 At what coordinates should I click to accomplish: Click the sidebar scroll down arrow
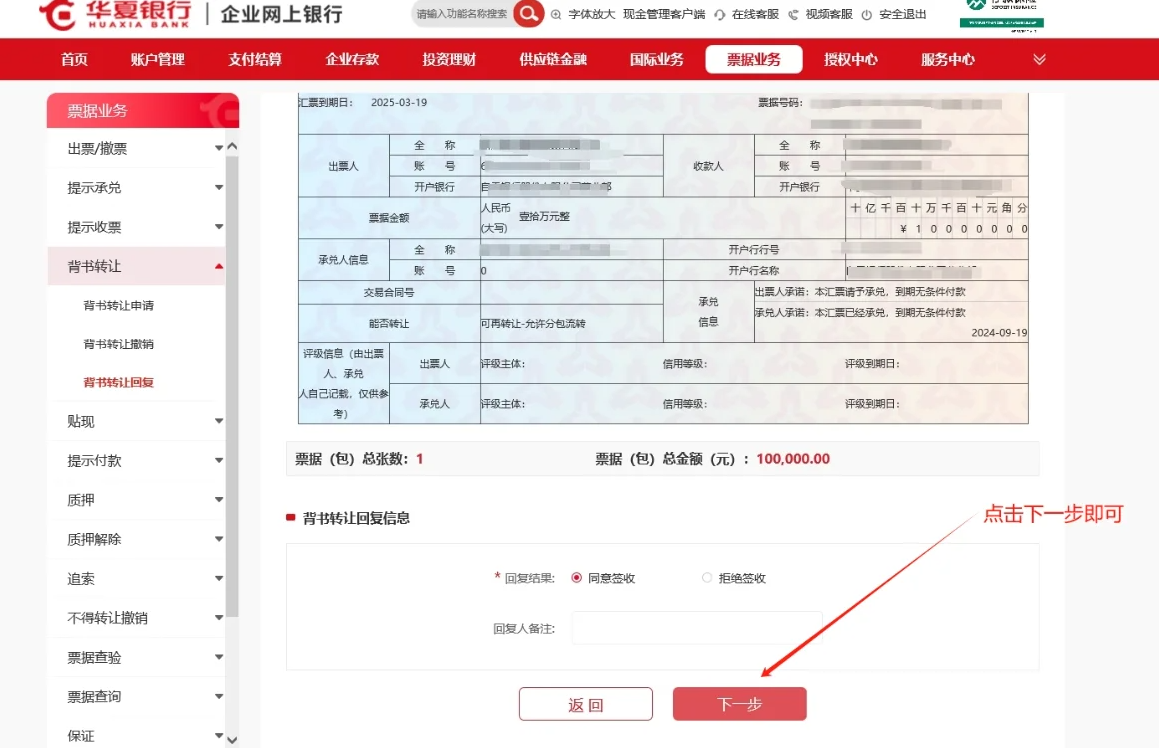(x=232, y=739)
